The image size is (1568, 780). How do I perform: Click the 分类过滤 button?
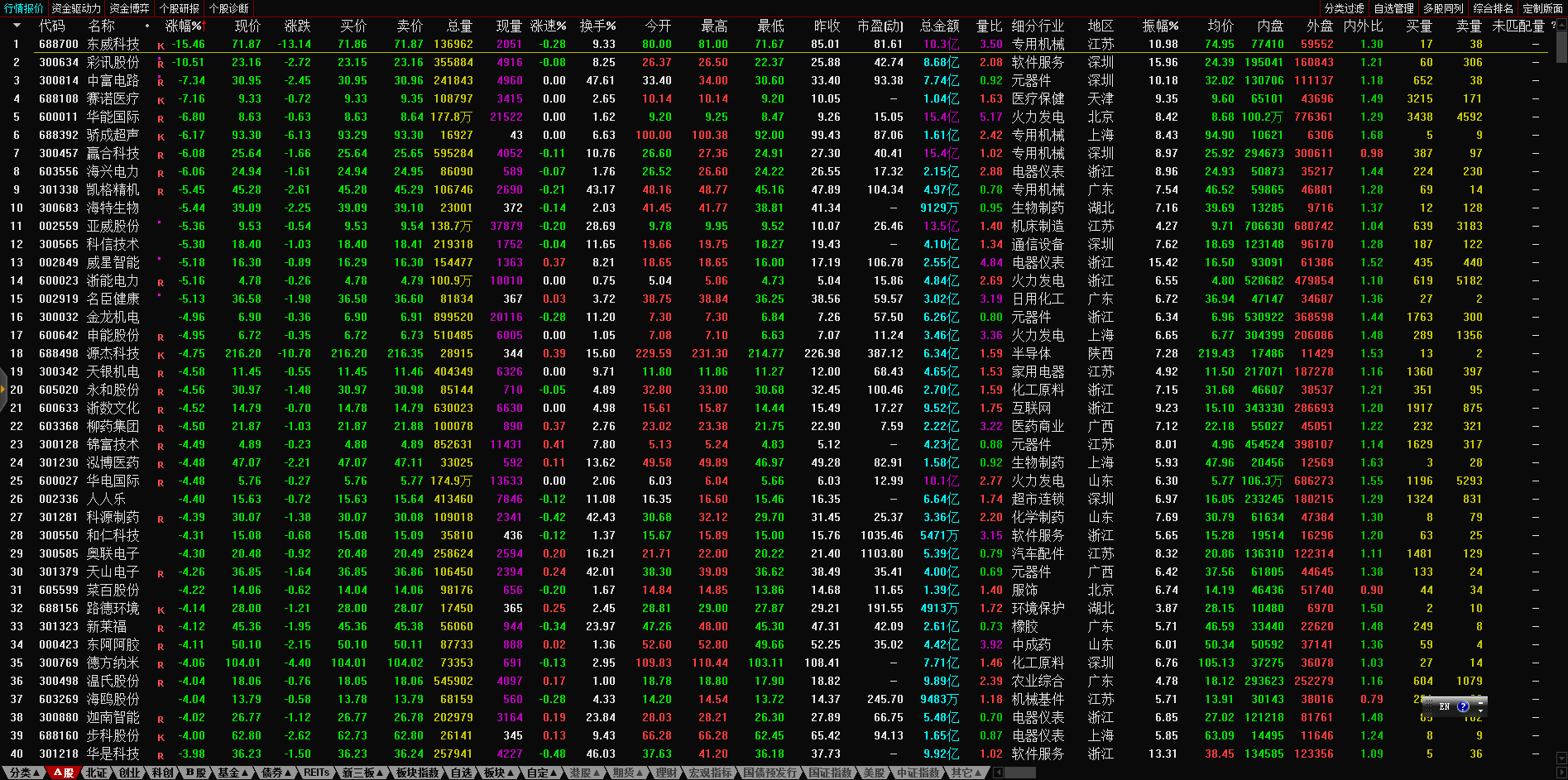1344,8
